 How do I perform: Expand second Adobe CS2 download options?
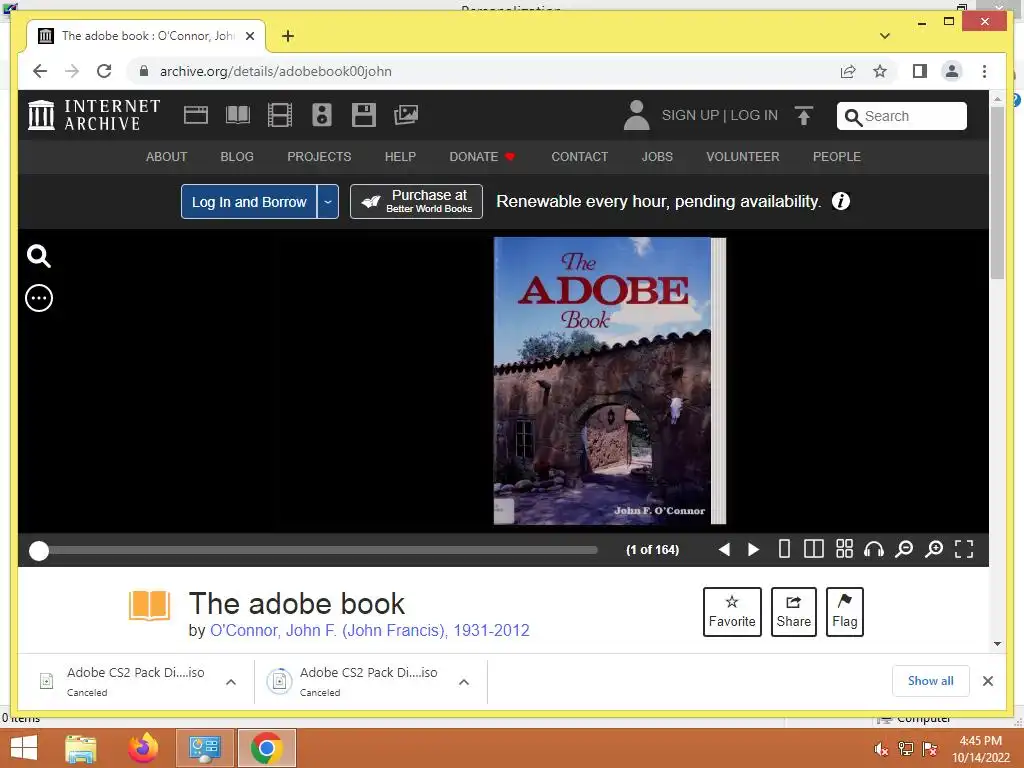click(464, 682)
